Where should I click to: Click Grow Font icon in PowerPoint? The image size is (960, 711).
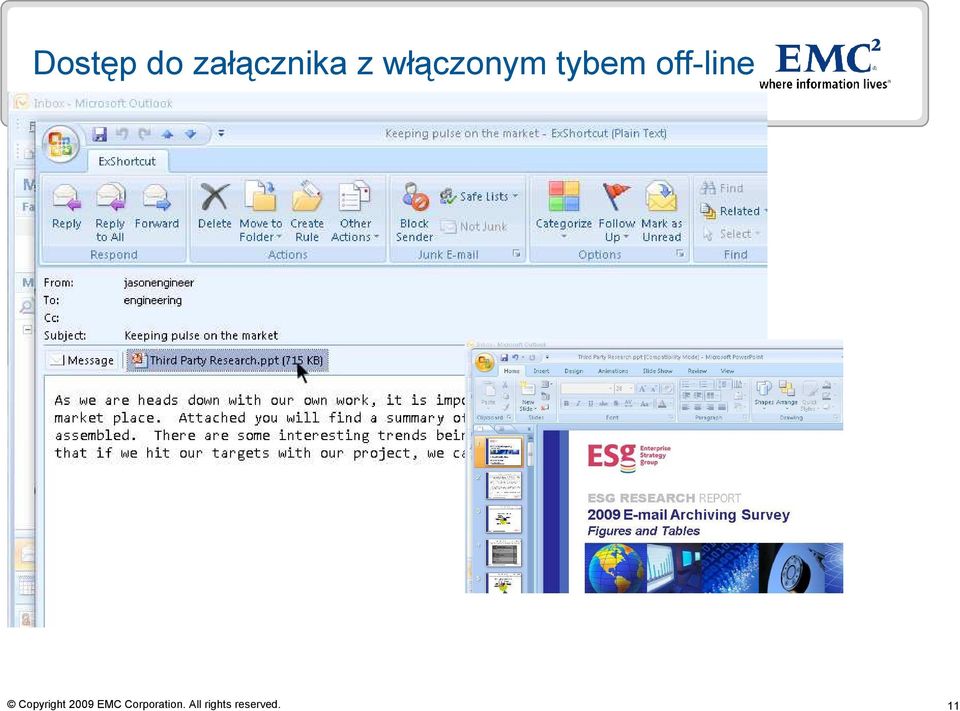pos(642,389)
